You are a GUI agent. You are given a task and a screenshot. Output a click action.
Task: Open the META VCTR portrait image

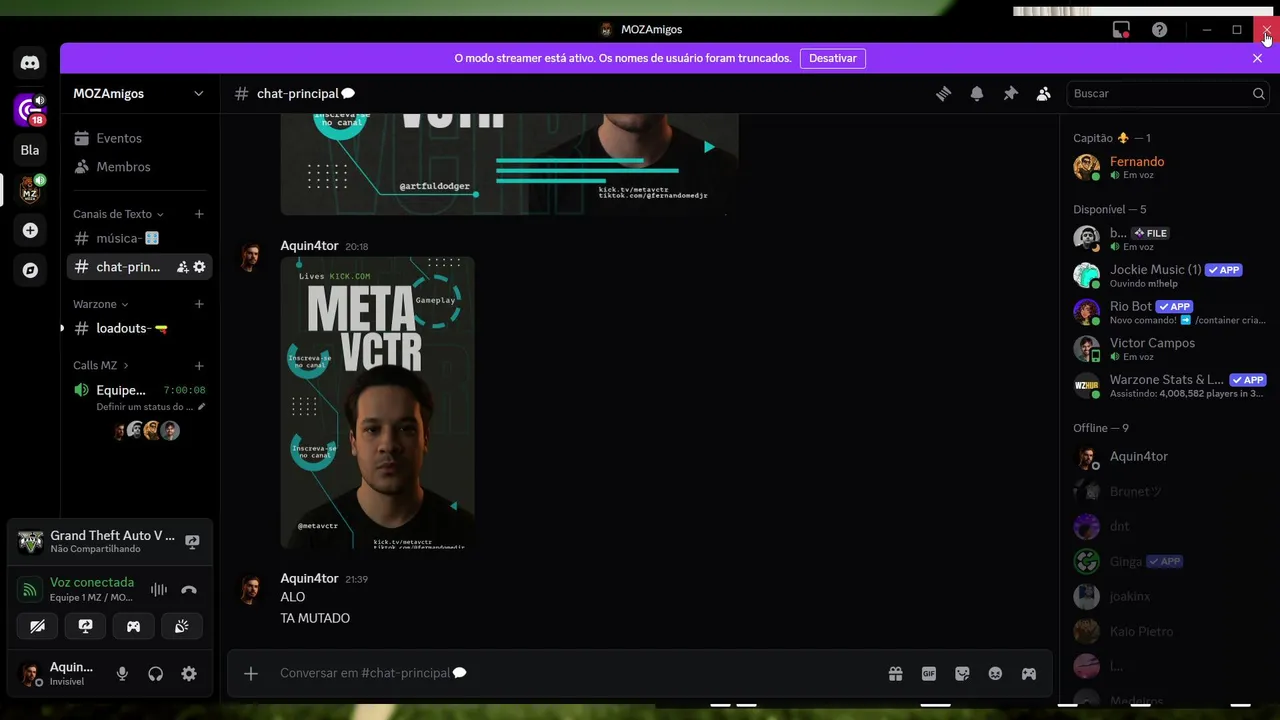click(x=378, y=403)
